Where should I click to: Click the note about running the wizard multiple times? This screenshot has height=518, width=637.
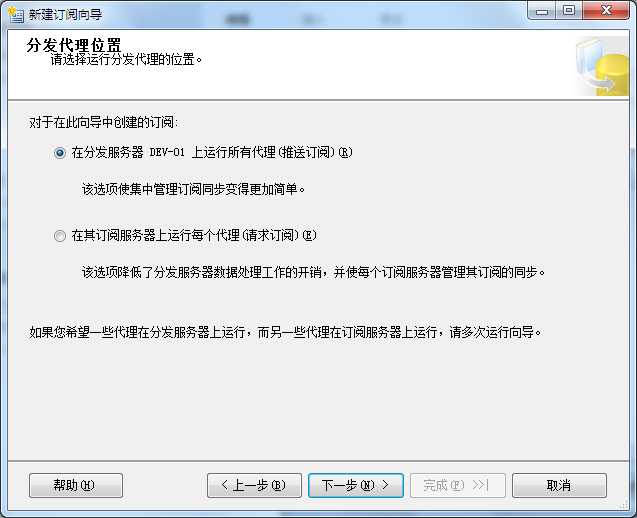click(285, 332)
